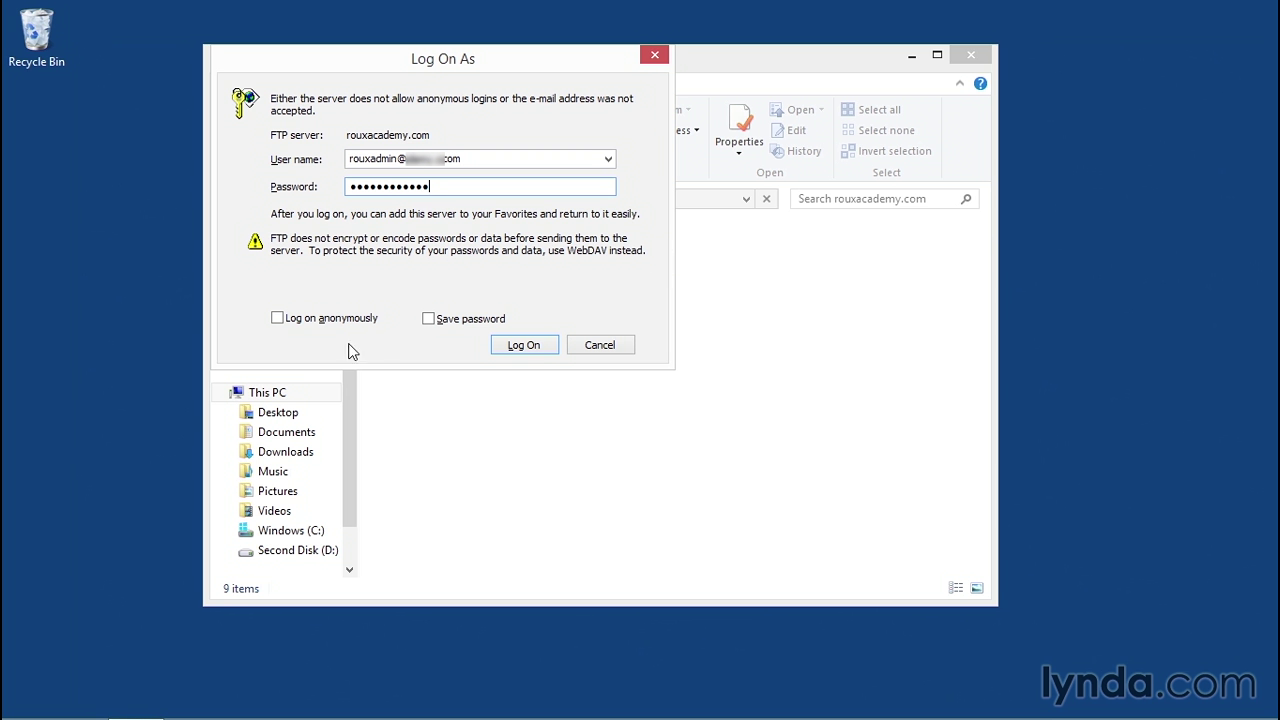This screenshot has height=720, width=1280.
Task: Expand the User name dropdown list
Action: tap(607, 159)
